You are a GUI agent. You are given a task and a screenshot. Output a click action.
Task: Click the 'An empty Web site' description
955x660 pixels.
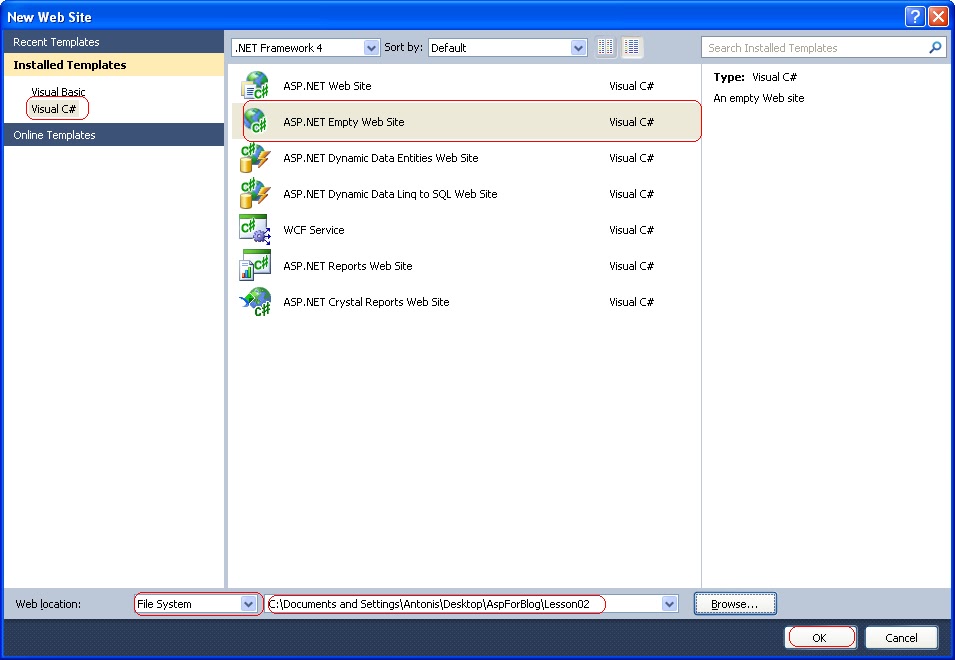pyautogui.click(x=759, y=98)
